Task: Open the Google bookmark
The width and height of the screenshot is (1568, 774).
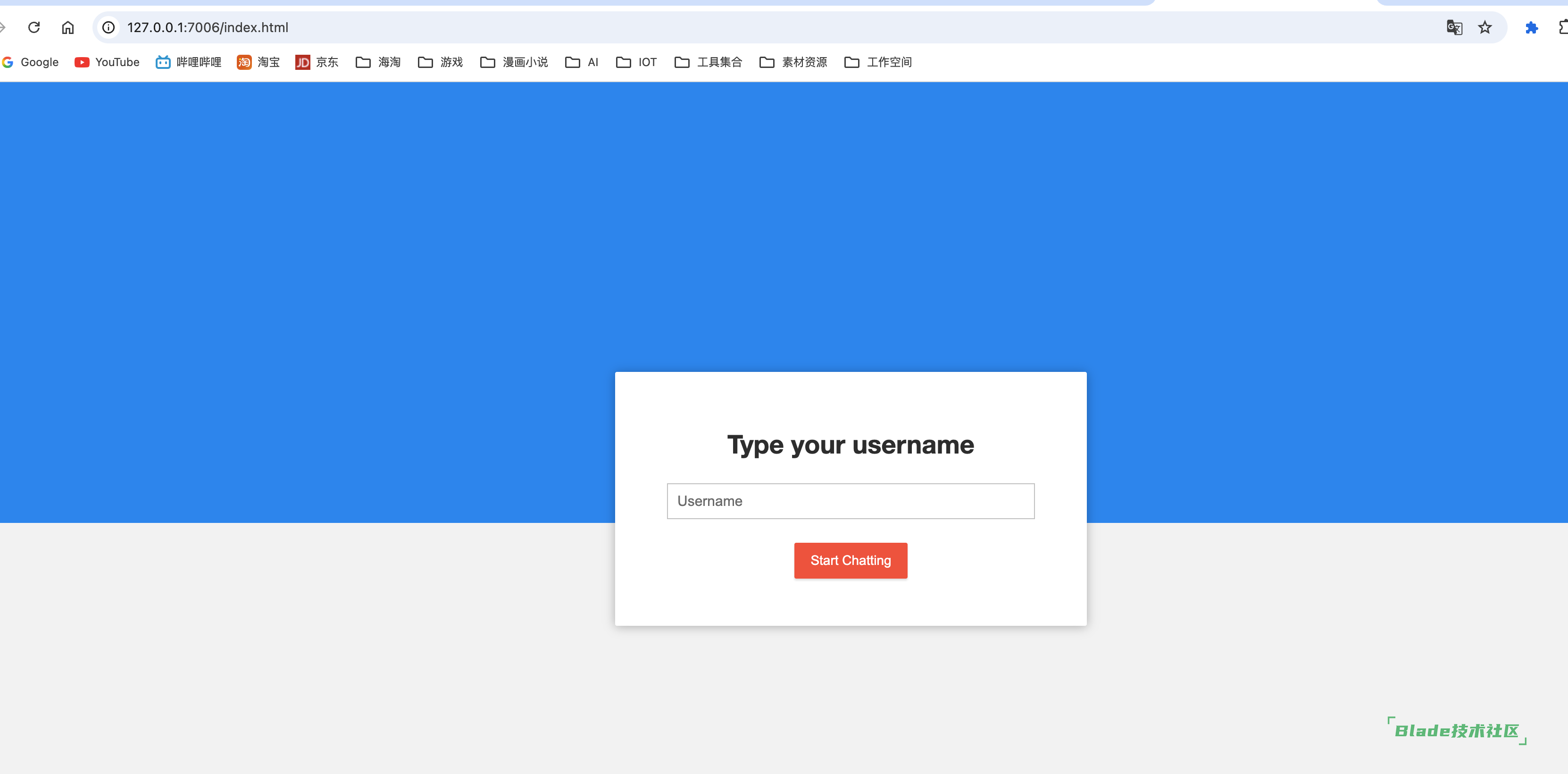Action: [31, 62]
